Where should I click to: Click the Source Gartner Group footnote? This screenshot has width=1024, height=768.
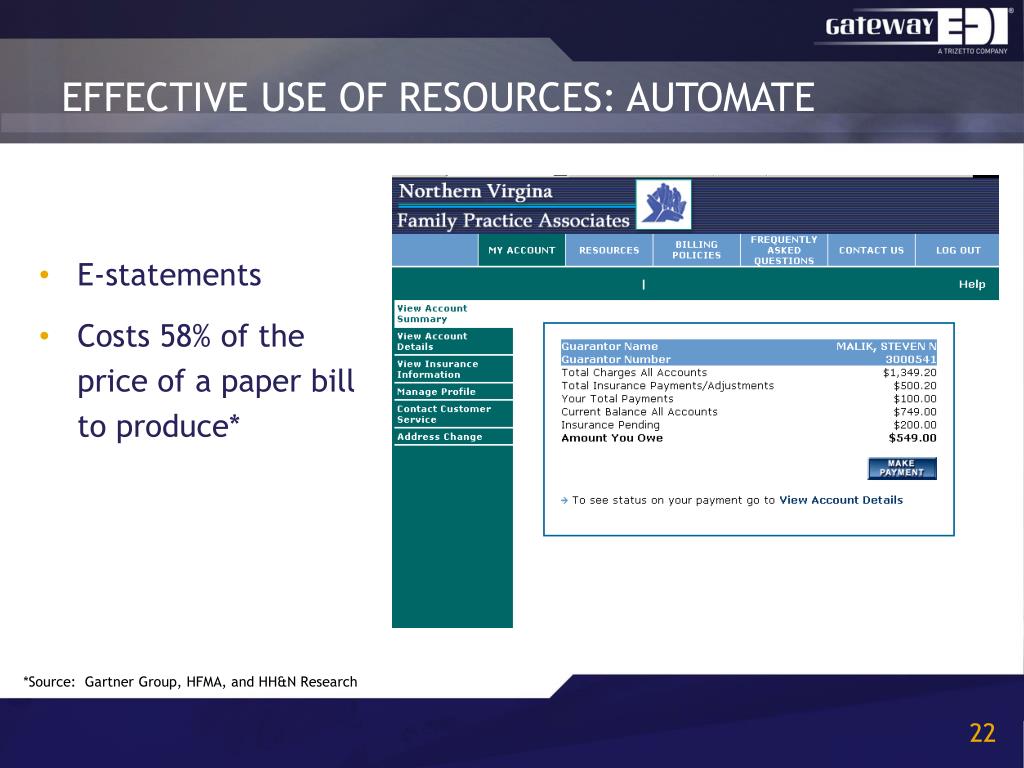pyautogui.click(x=190, y=682)
